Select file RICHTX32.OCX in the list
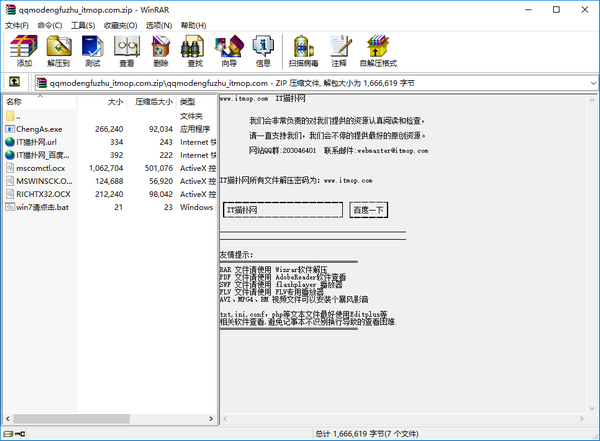The height and width of the screenshot is (441, 600). tap(43, 194)
